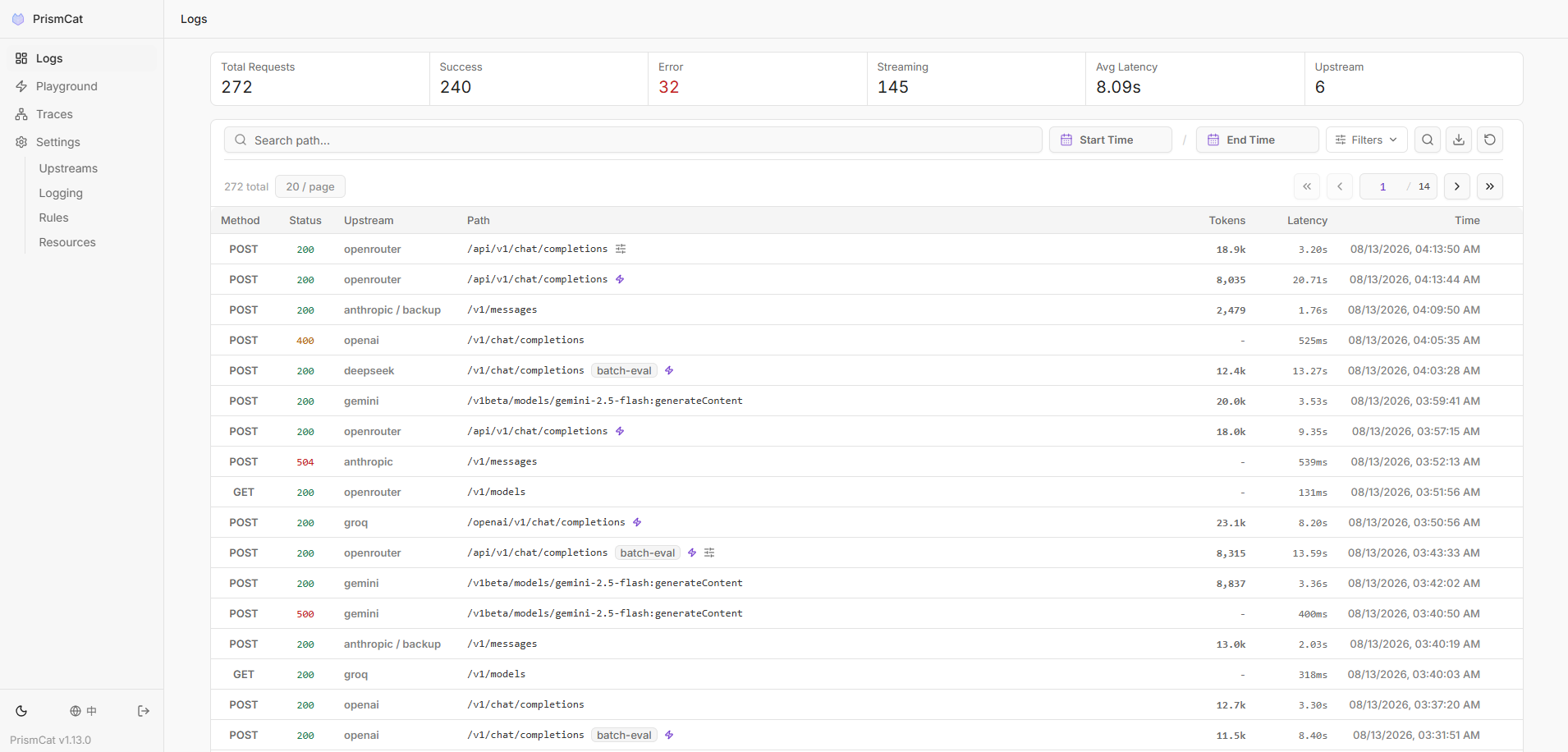Open the Start Time date picker

[1111, 140]
